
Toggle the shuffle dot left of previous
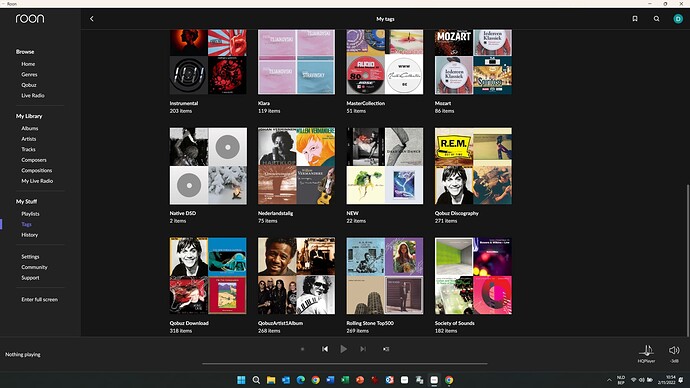(302, 349)
